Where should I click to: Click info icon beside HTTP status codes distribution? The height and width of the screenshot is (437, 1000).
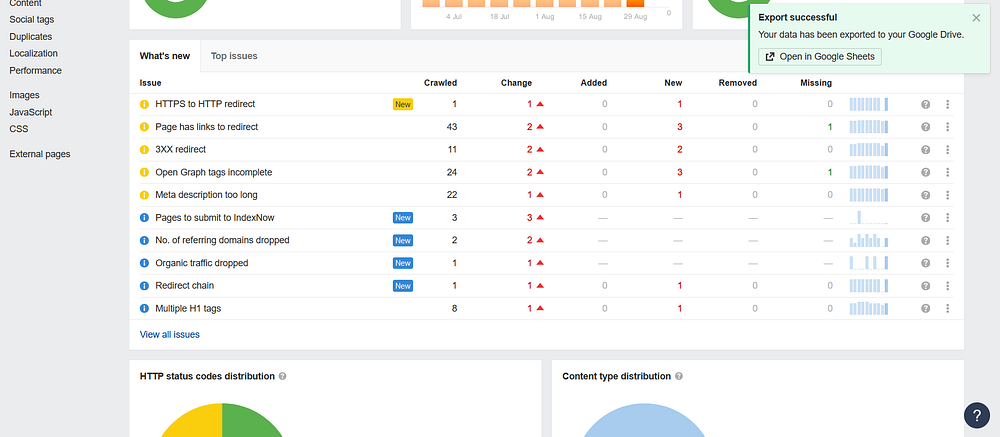283,376
